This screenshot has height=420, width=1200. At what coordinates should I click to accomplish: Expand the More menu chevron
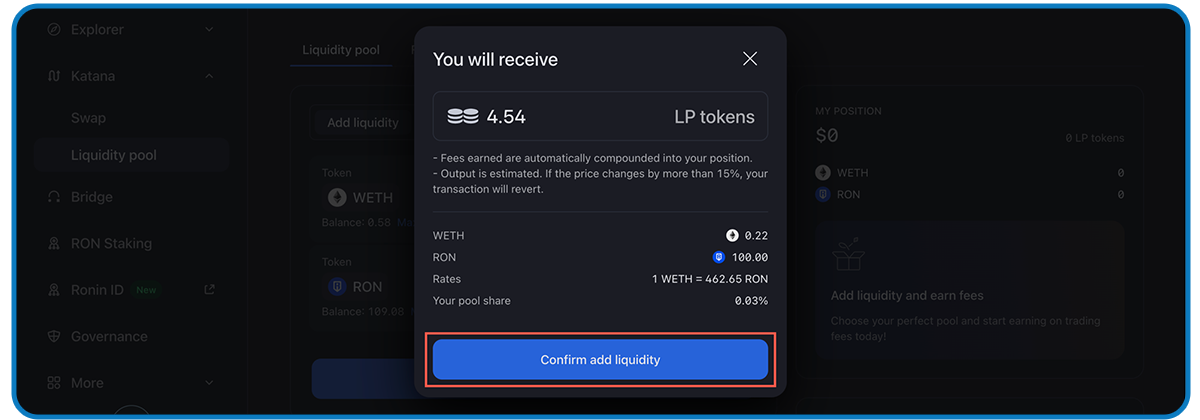pos(209,383)
